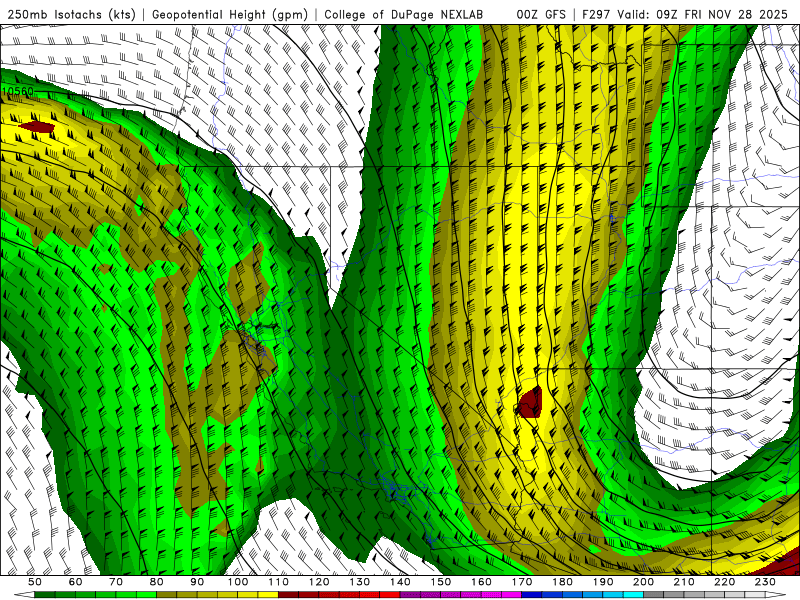Click the '140' color scale label

click(x=400, y=582)
